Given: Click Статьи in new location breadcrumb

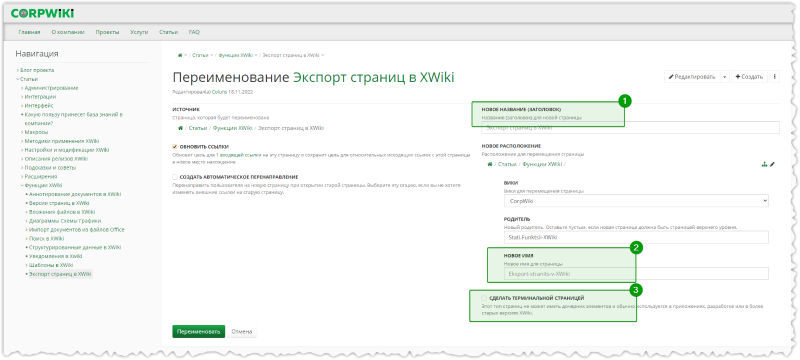Looking at the screenshot, I should click(508, 164).
